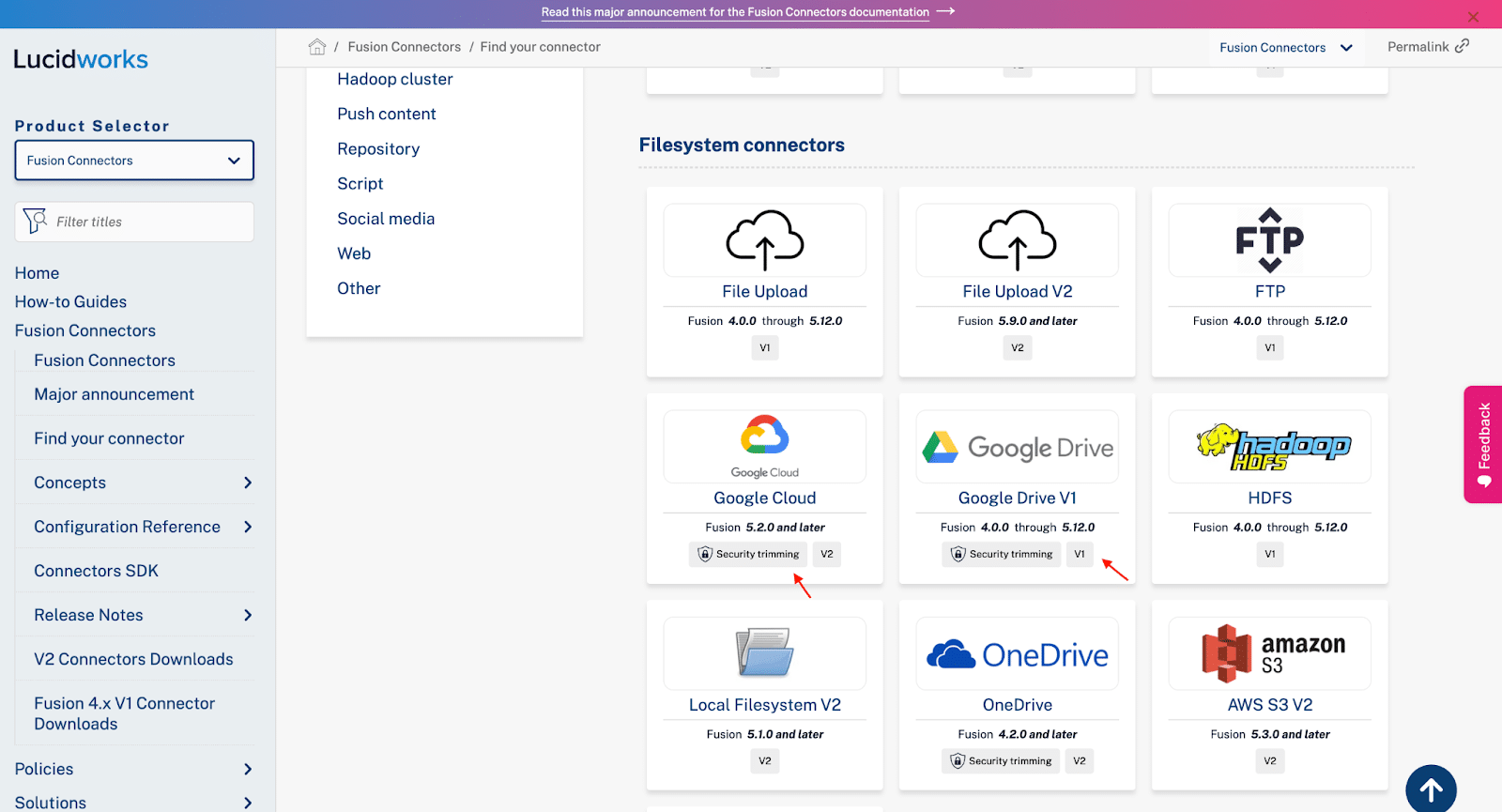
Task: Open the Local Filesystem V2 link
Action: pyautogui.click(x=765, y=704)
